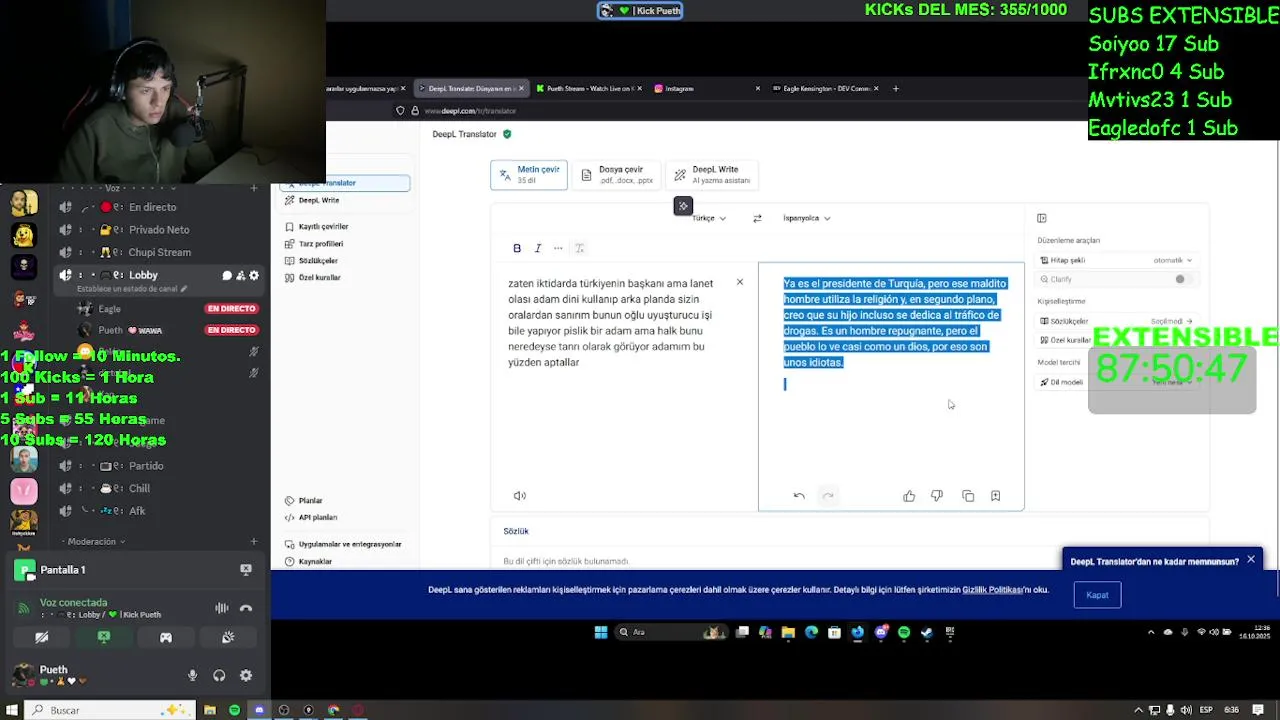This screenshot has width=1280, height=720.
Task: Copy the Spanish translation
Action: pos(968,496)
